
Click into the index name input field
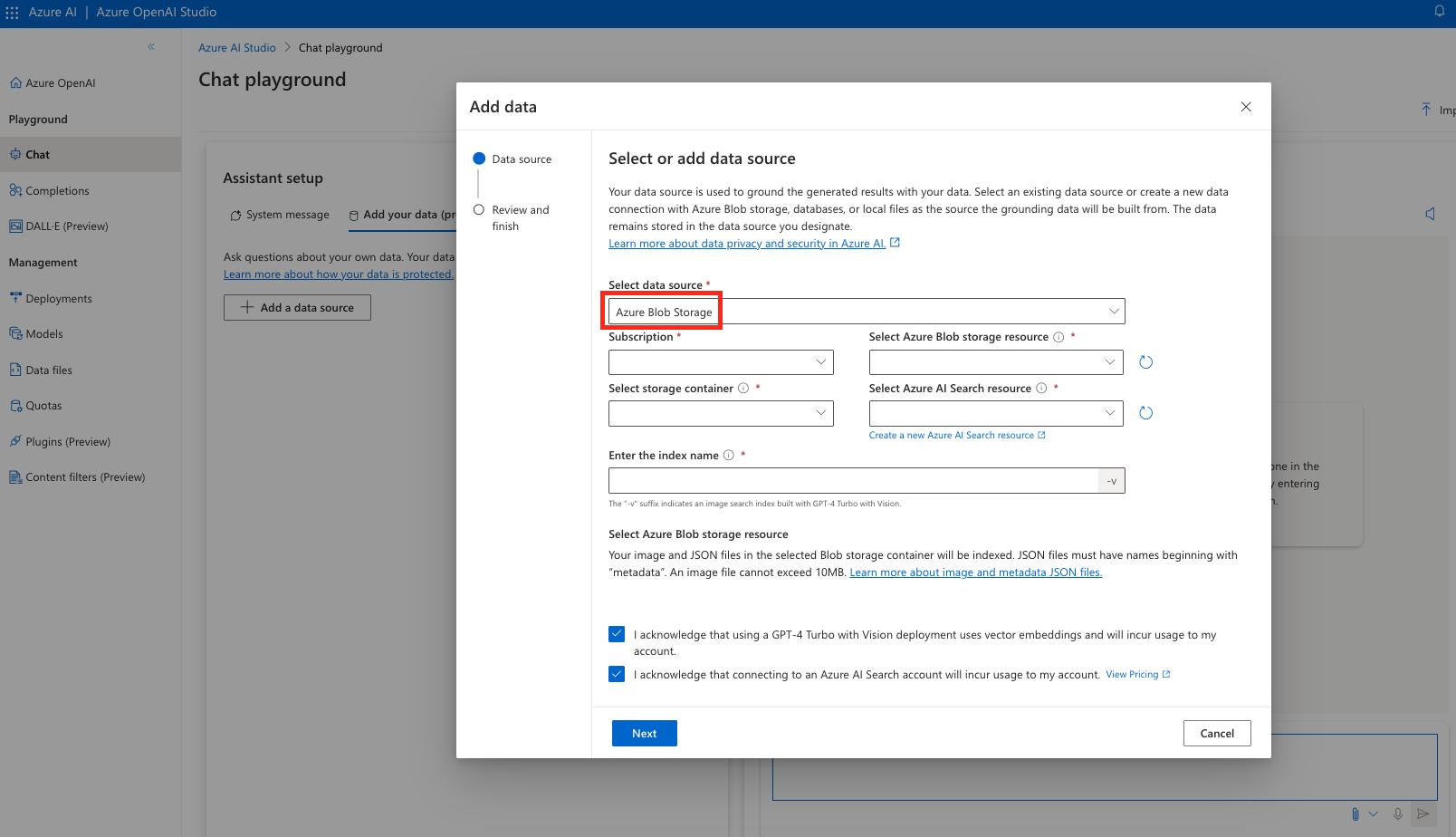[x=853, y=481]
